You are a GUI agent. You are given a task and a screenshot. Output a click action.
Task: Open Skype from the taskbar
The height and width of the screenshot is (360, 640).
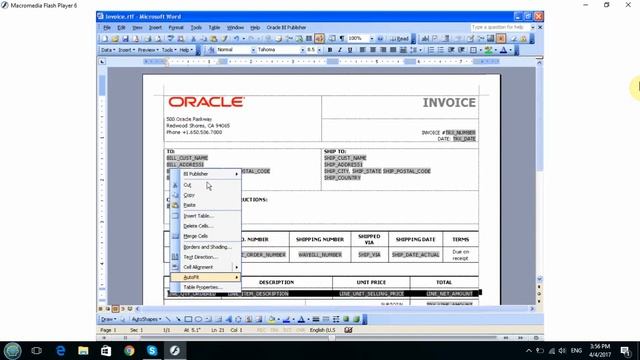click(x=152, y=351)
